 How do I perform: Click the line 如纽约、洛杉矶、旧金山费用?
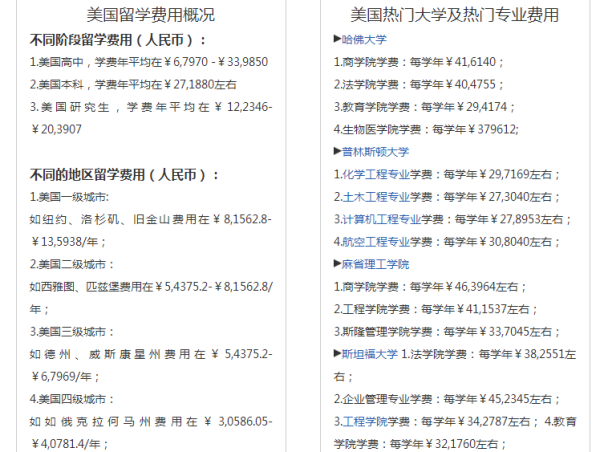(x=151, y=230)
